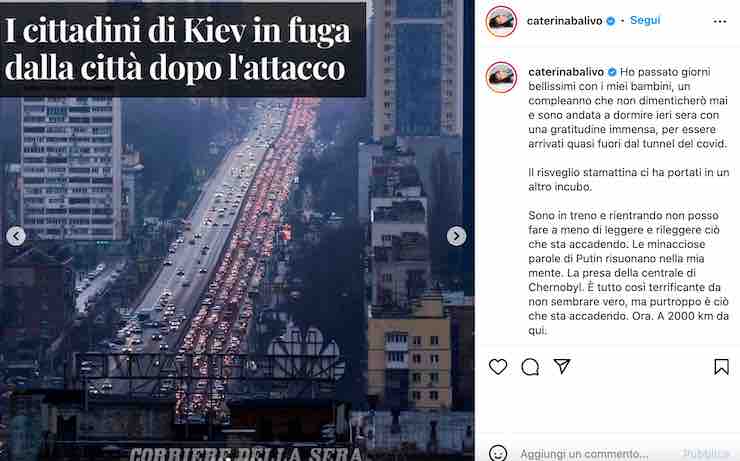Click the Corriere della Sera watermark
The height and width of the screenshot is (461, 740).
245,454
